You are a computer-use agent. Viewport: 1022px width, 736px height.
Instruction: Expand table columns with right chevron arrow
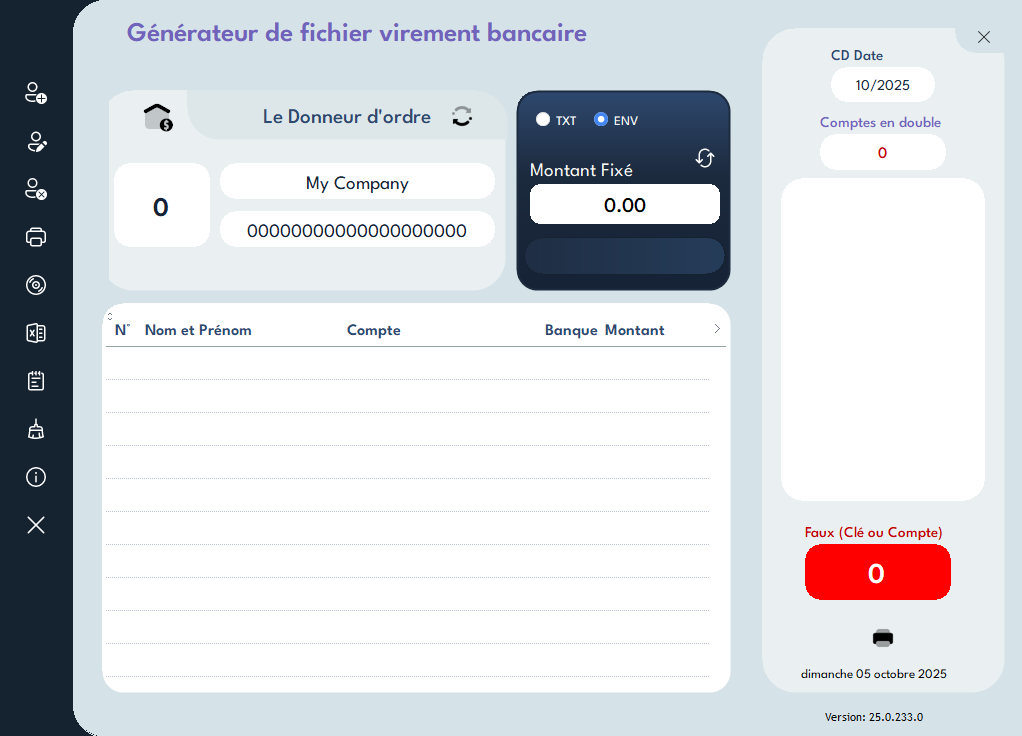[717, 329]
